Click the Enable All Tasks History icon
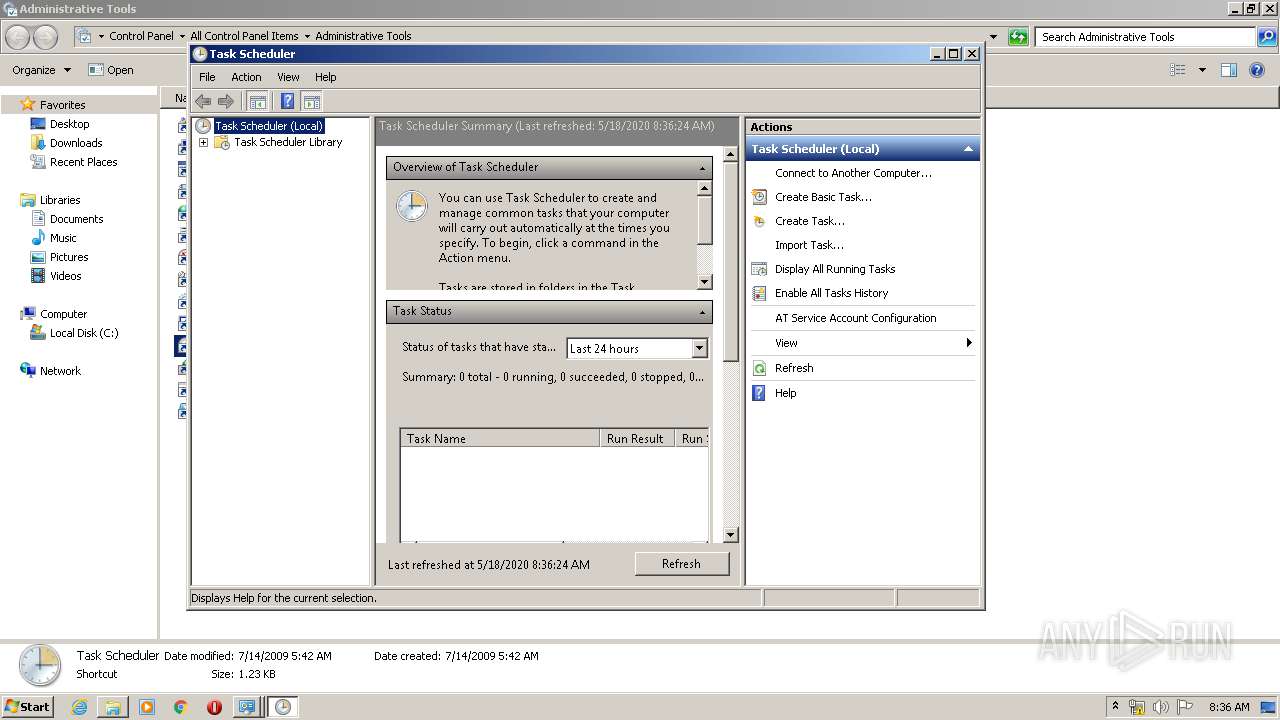Image resolution: width=1280 pixels, height=720 pixels. pyautogui.click(x=760, y=293)
